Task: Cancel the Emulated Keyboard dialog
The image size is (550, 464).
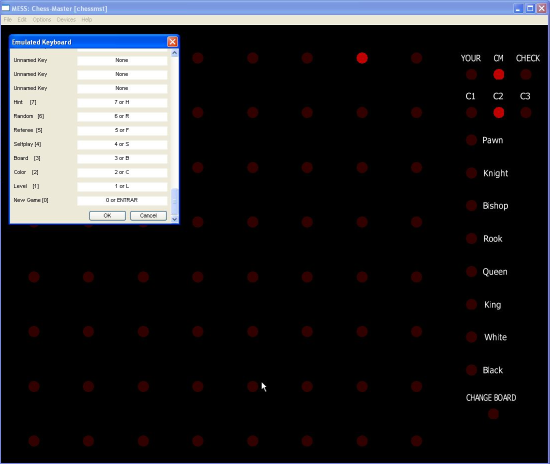Action: (x=148, y=216)
